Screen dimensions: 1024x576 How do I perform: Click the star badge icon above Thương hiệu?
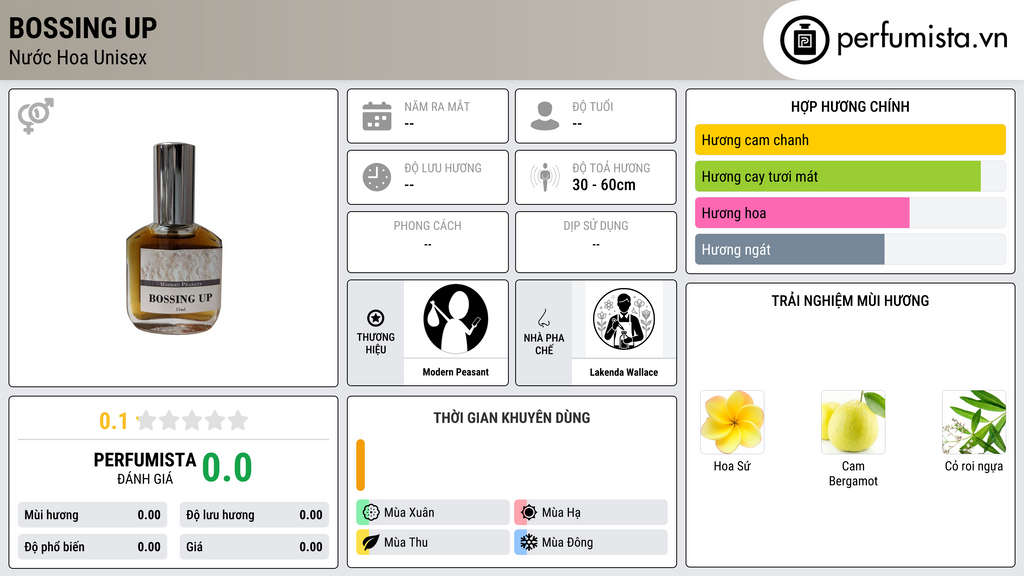tap(376, 318)
